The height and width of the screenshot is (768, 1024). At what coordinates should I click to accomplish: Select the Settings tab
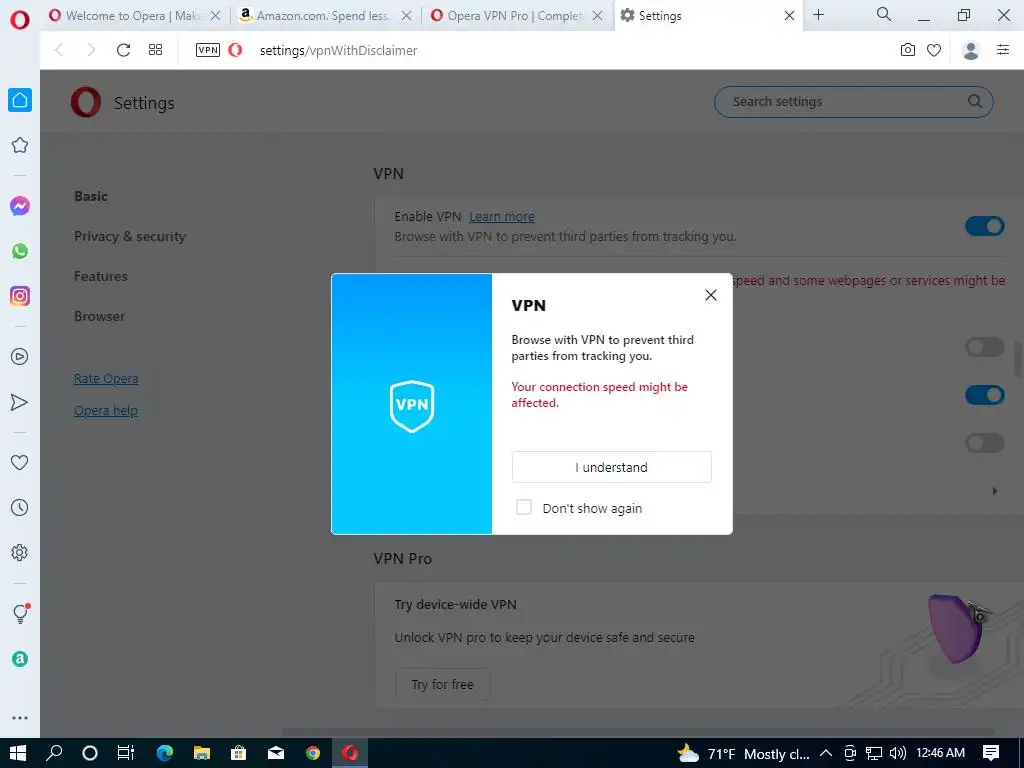(708, 16)
